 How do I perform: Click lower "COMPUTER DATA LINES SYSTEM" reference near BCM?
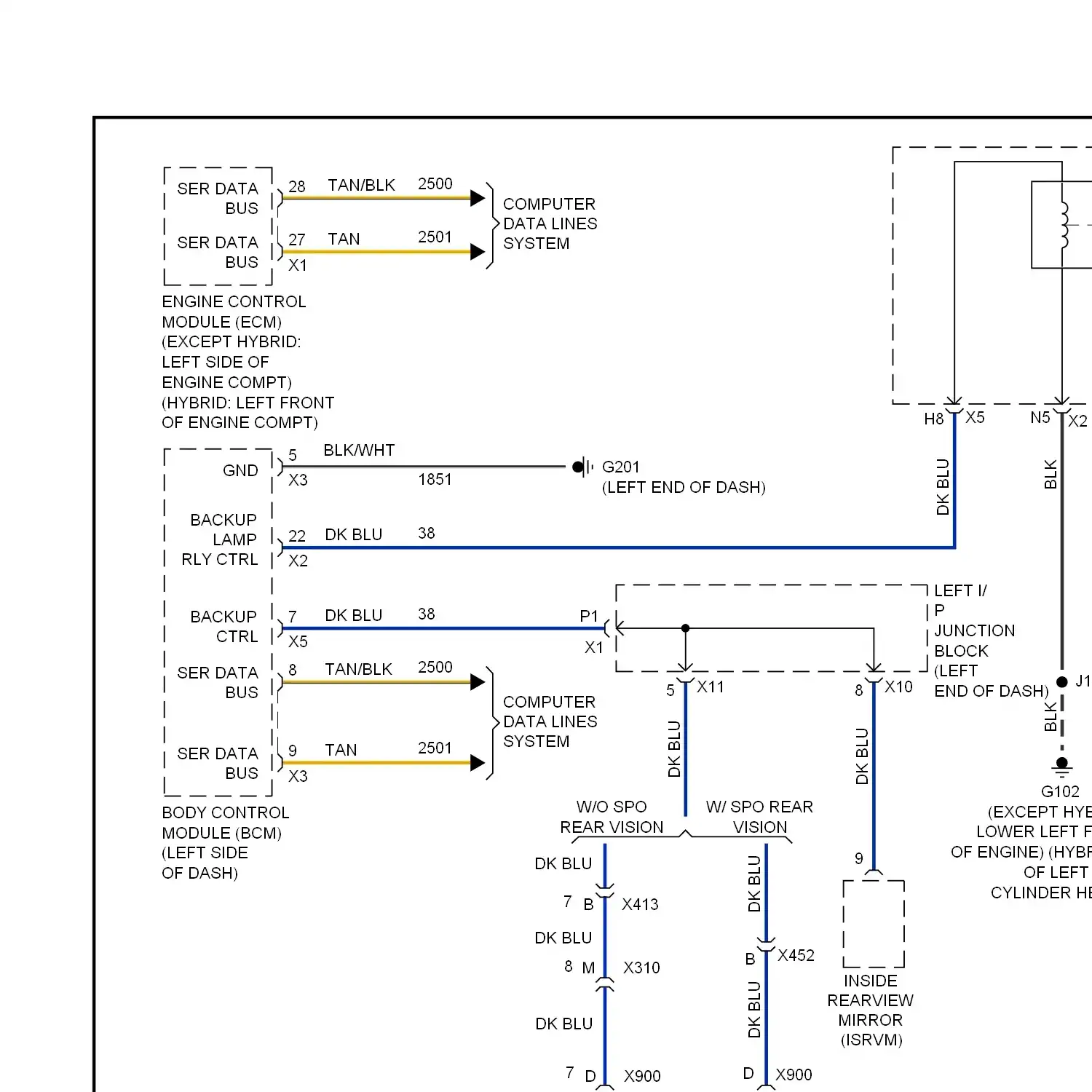550,721
